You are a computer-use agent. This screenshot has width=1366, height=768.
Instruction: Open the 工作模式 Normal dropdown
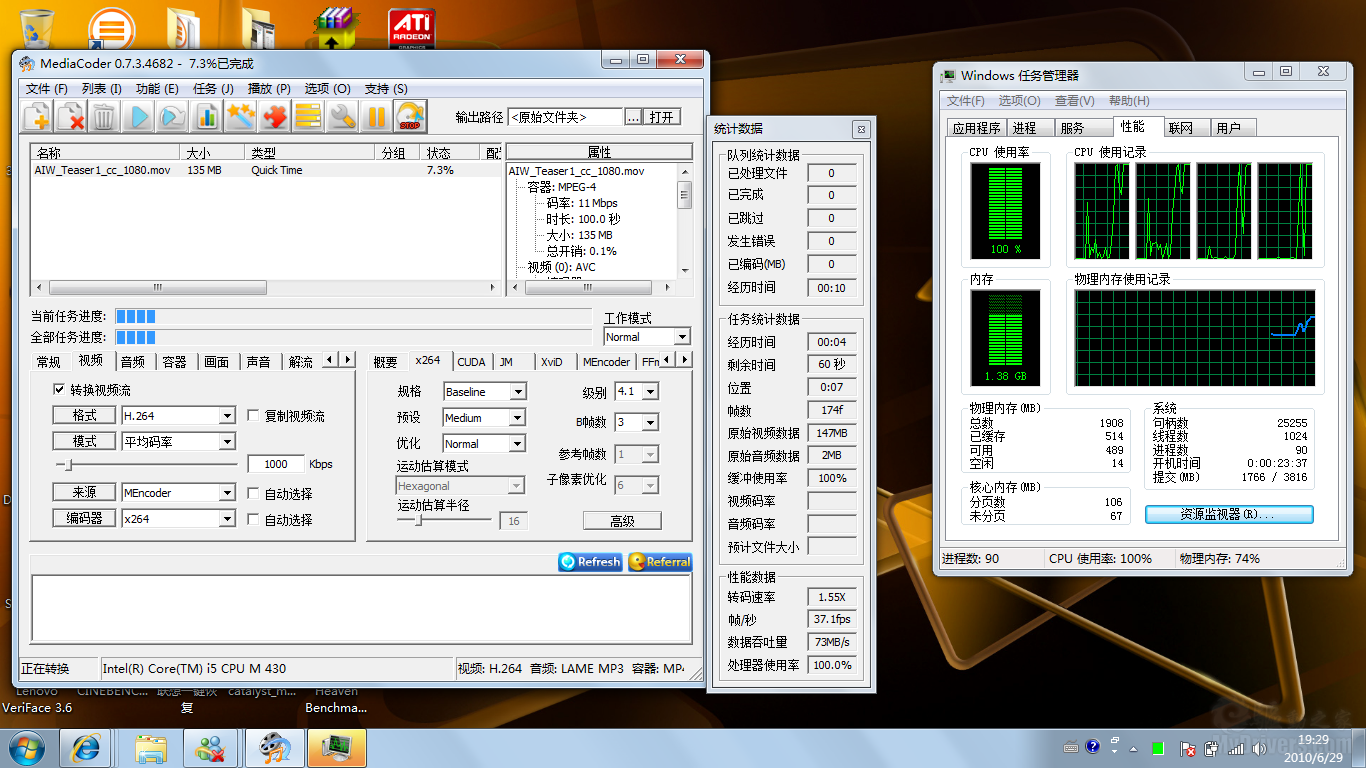tap(681, 337)
